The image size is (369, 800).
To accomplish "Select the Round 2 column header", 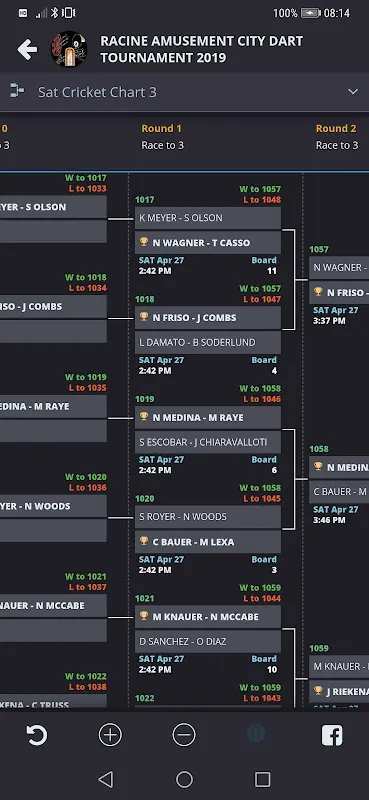I will (x=336, y=129).
